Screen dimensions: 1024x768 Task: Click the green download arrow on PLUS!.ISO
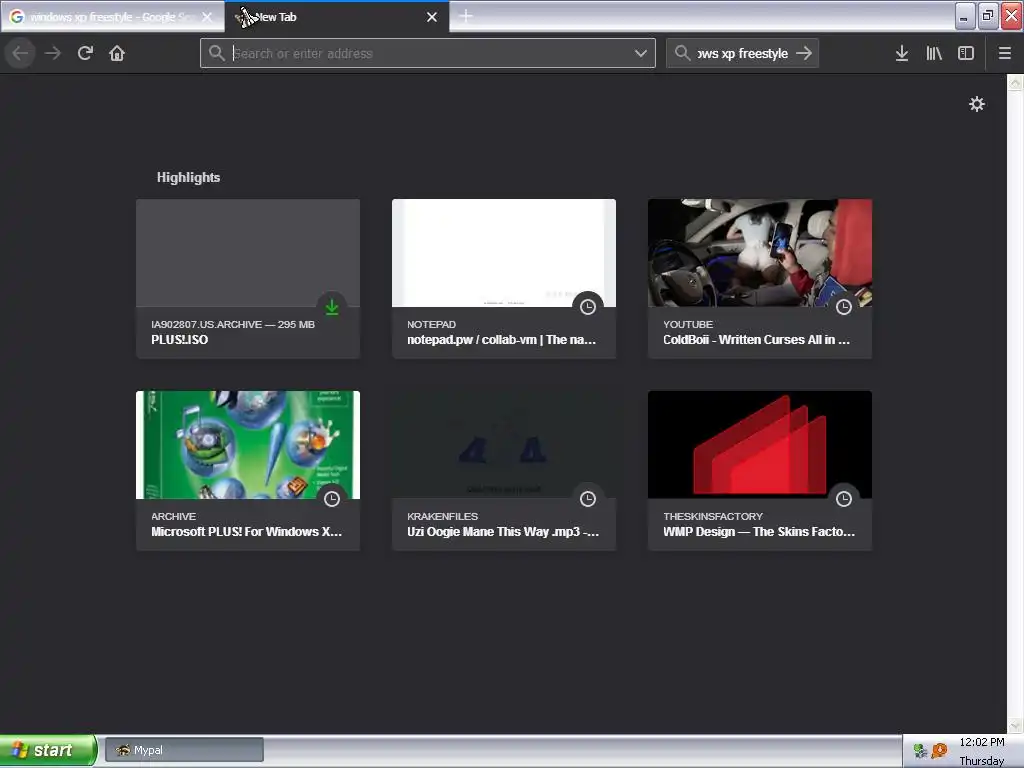(332, 306)
